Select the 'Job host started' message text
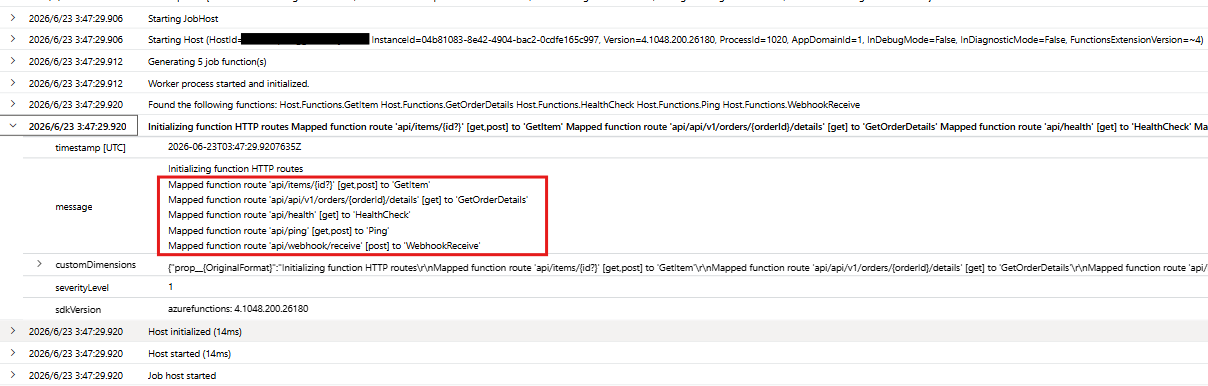1208x386 pixels. [x=182, y=375]
